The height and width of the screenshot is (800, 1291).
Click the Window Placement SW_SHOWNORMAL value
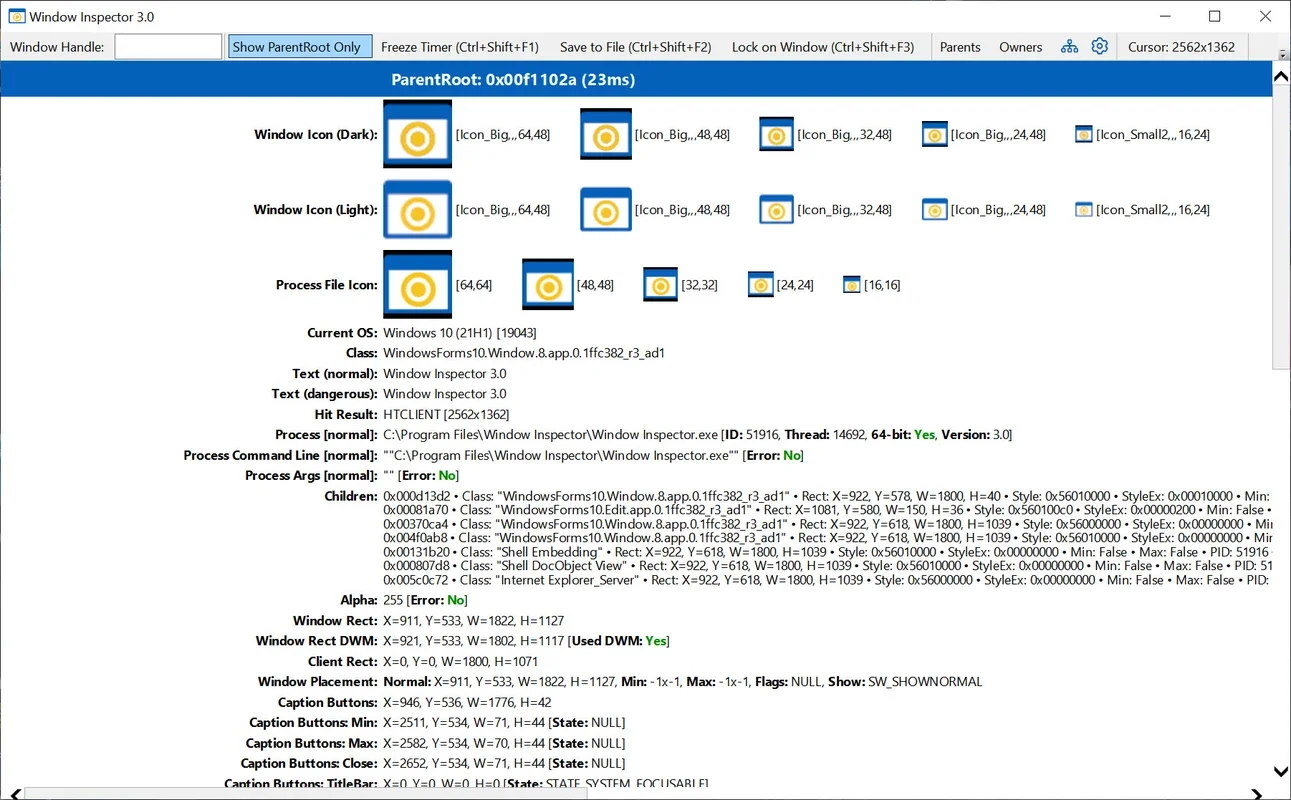[925, 682]
